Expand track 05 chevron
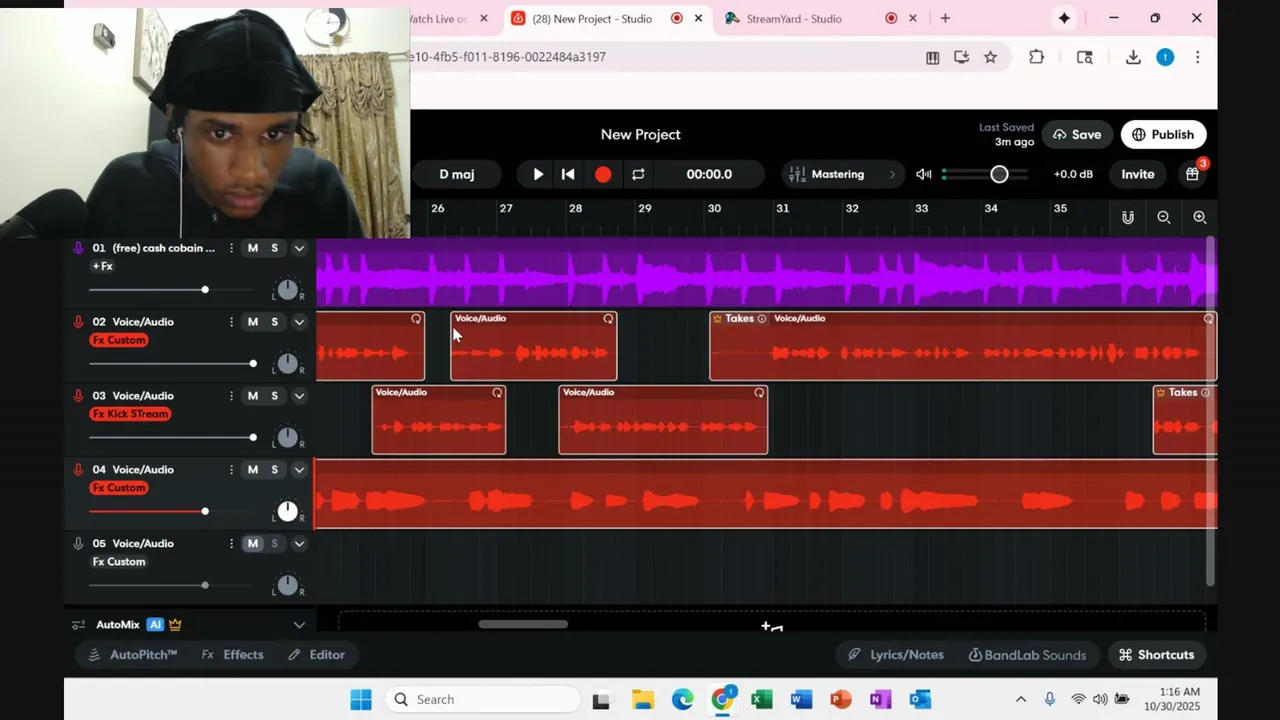Viewport: 1280px width, 720px height. pyautogui.click(x=299, y=544)
